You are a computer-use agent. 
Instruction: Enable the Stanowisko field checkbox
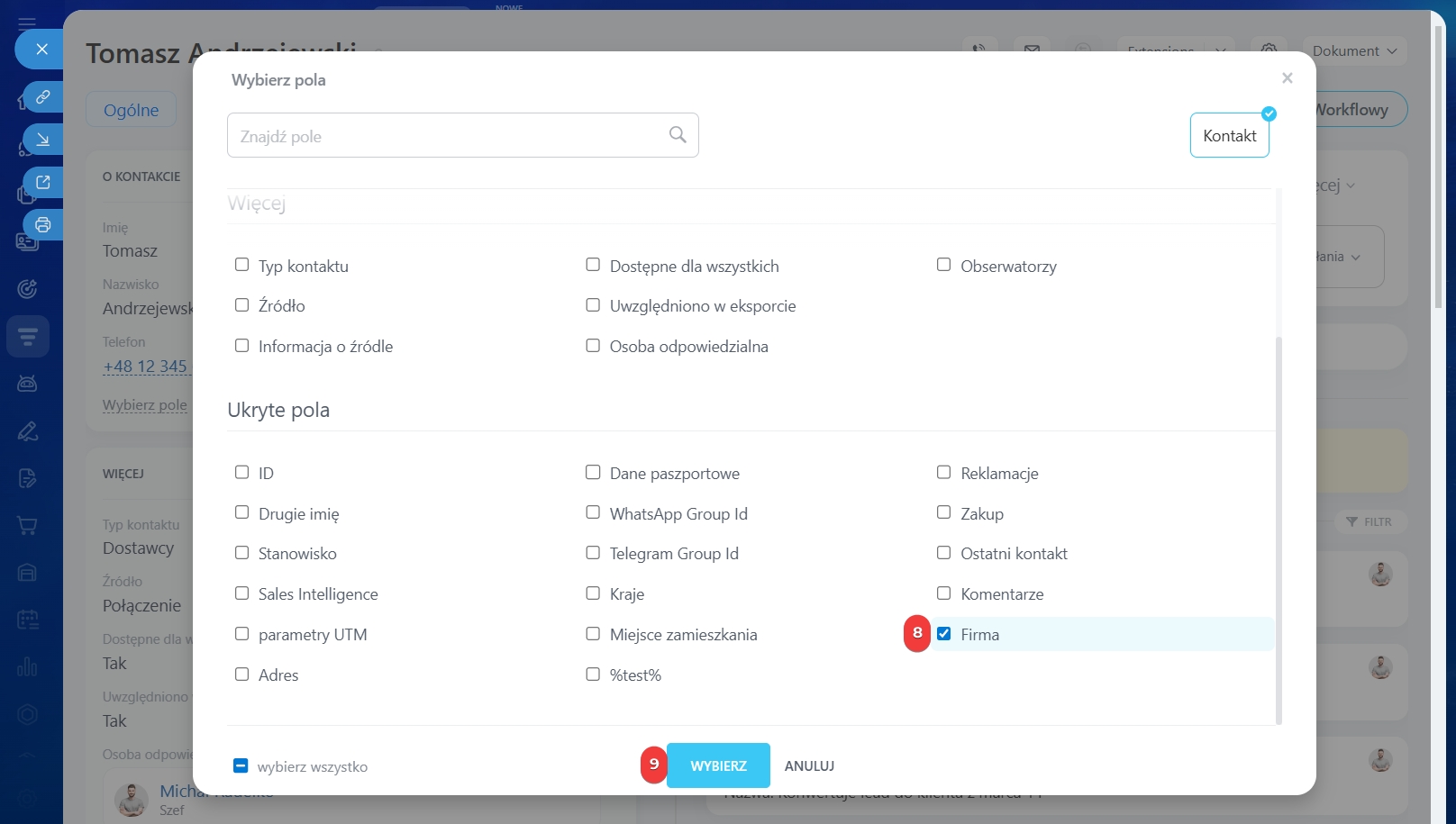click(x=241, y=553)
